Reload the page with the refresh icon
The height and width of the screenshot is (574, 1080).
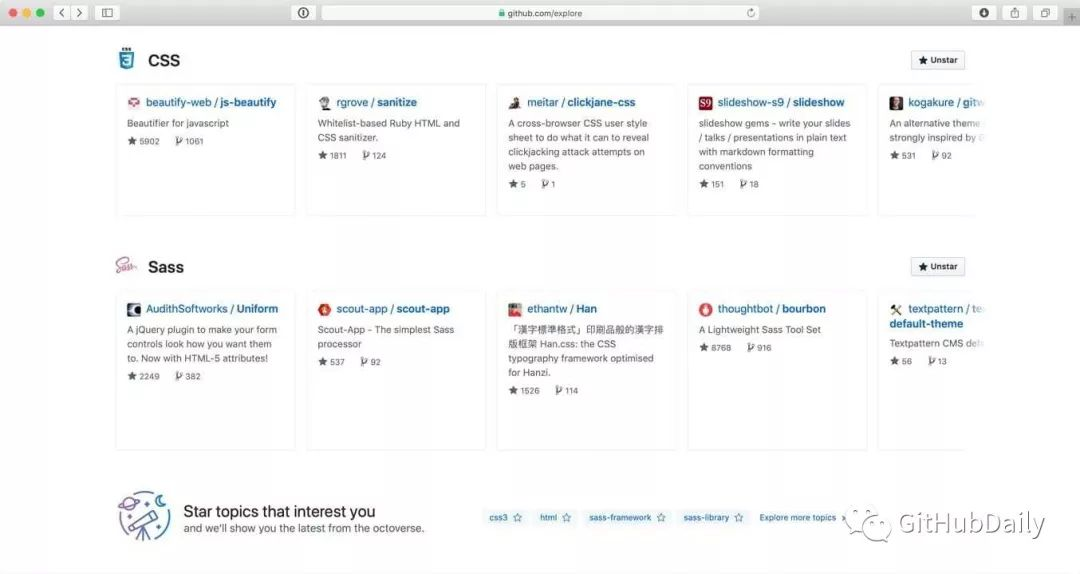tap(751, 12)
